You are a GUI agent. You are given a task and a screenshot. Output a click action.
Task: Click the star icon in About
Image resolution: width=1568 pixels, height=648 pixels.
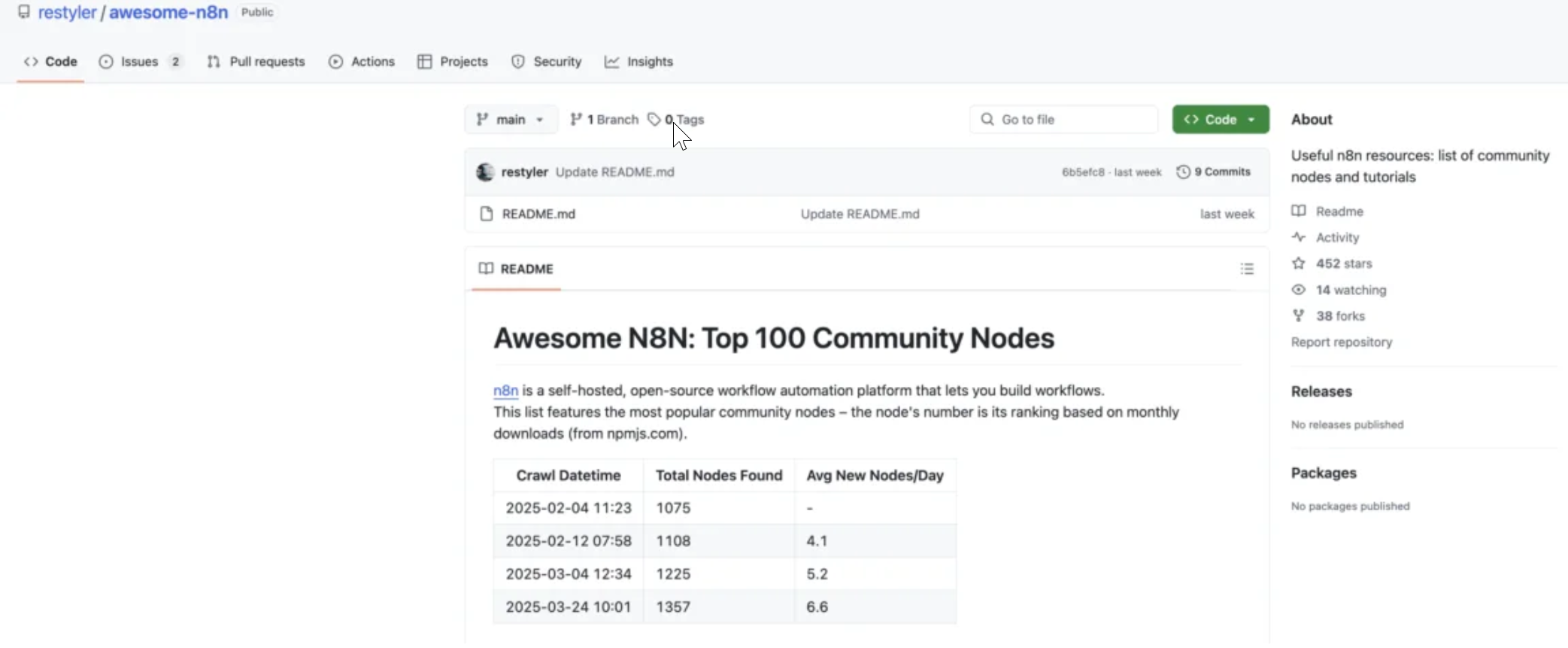point(1299,263)
